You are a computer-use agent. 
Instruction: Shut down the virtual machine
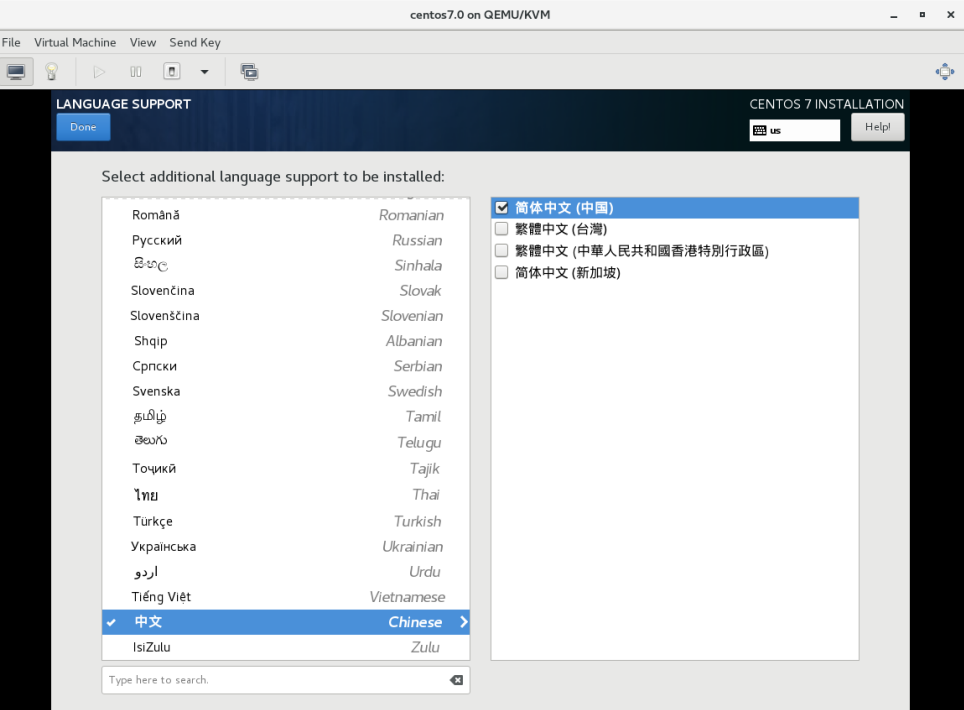point(172,72)
